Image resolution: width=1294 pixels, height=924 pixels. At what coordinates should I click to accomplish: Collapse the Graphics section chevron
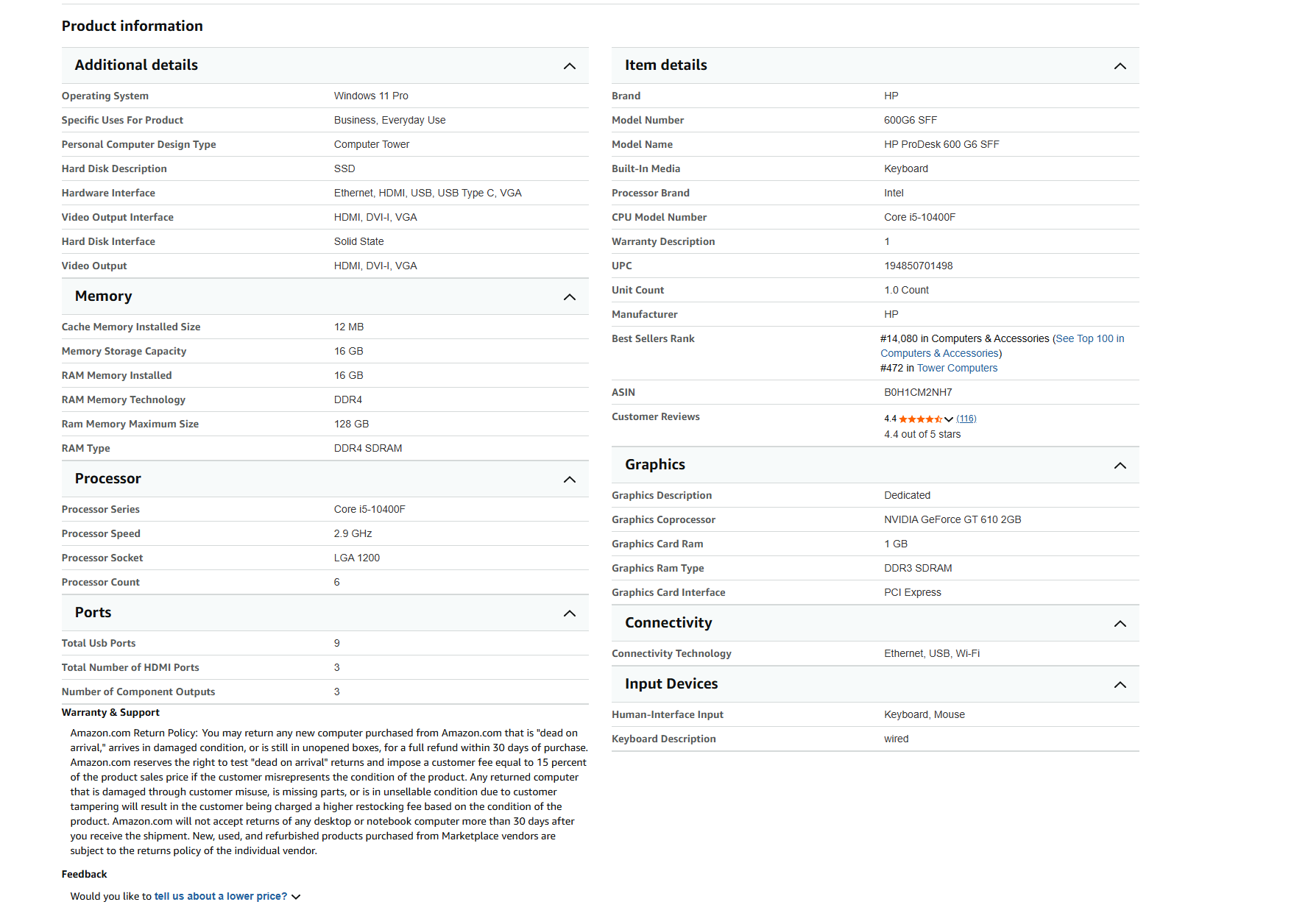1120,466
